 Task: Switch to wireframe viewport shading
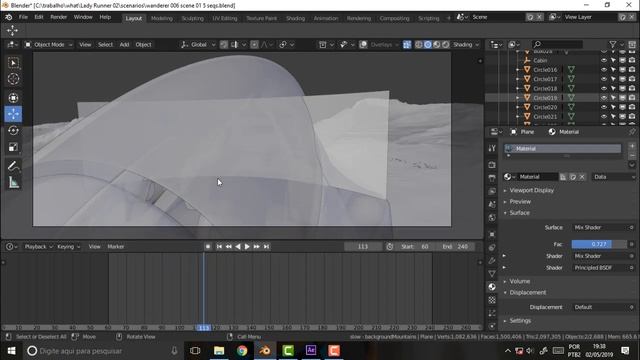tap(418, 44)
